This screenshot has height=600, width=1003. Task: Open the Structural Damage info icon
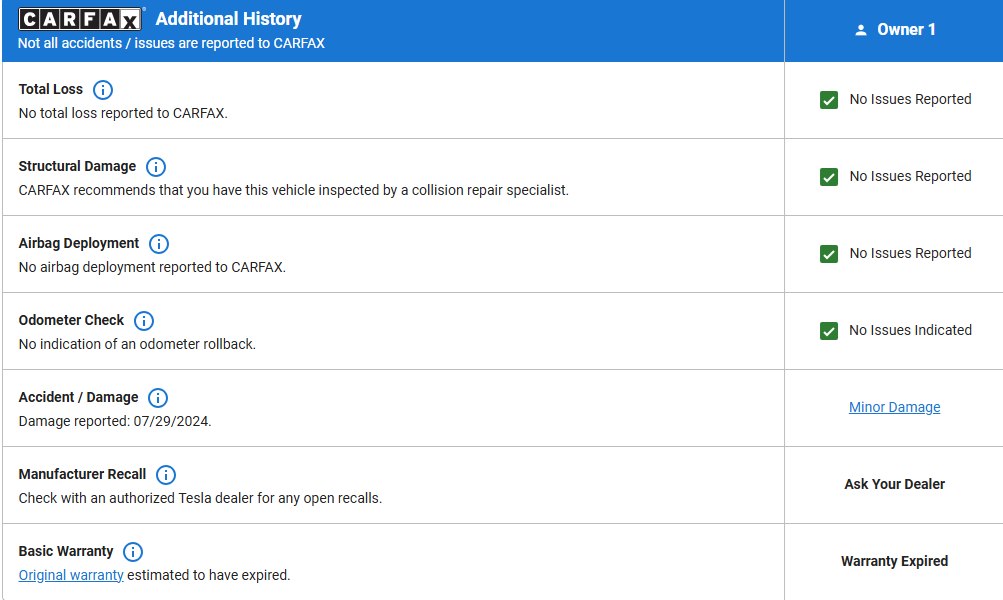click(x=156, y=167)
